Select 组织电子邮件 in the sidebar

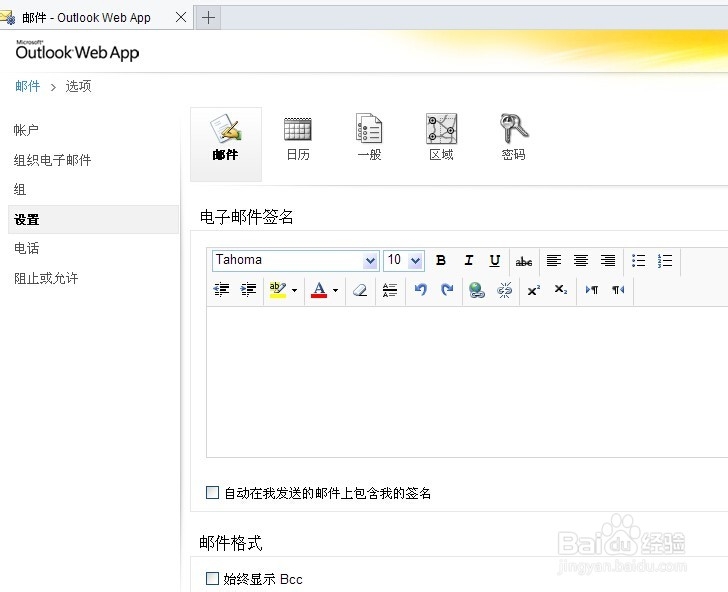pos(52,160)
